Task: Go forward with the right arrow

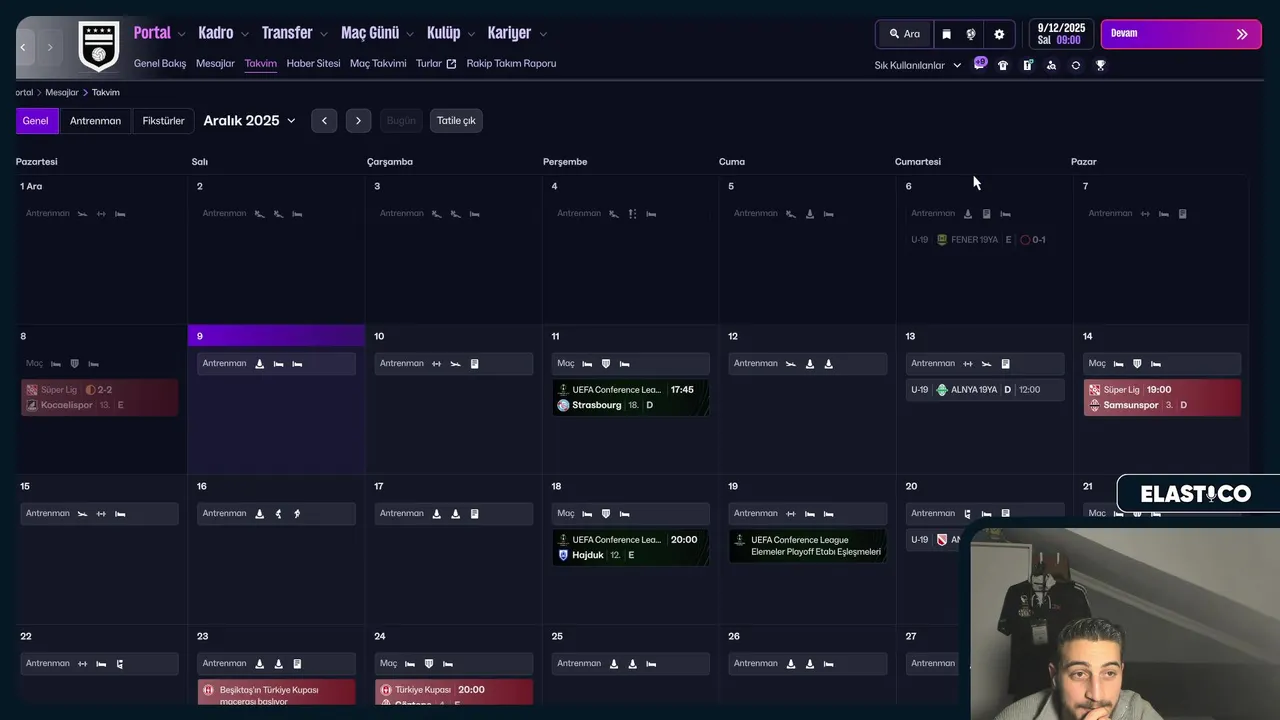Action: (x=50, y=47)
